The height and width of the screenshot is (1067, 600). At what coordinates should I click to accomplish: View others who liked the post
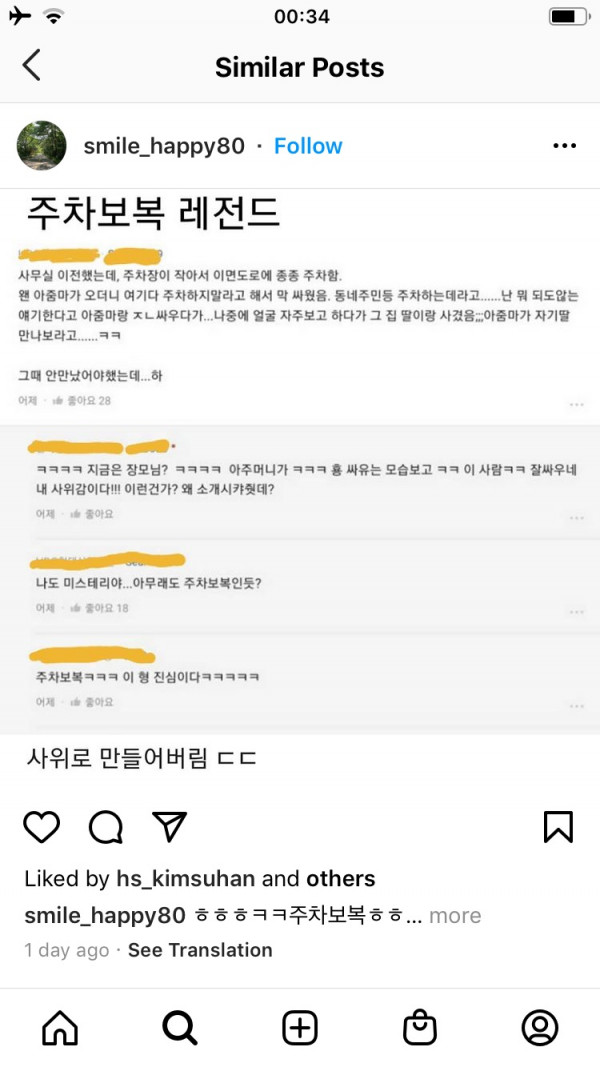[x=340, y=879]
